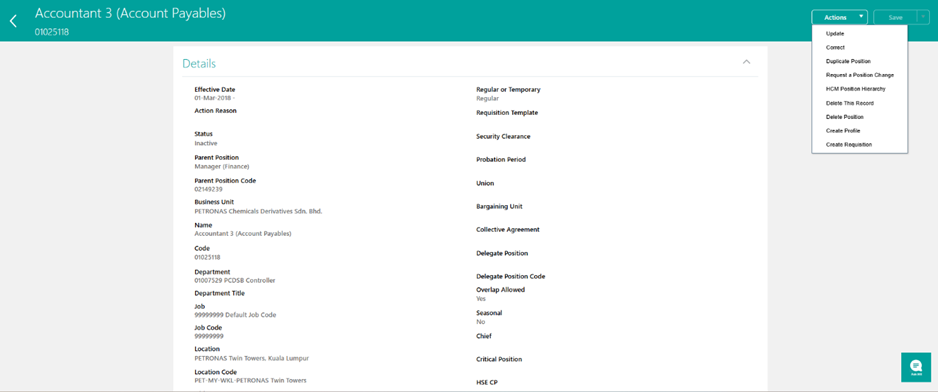Click location code PET-MY-WKL-PETRONAS Twin Towers
The width and height of the screenshot is (938, 392).
tap(251, 381)
